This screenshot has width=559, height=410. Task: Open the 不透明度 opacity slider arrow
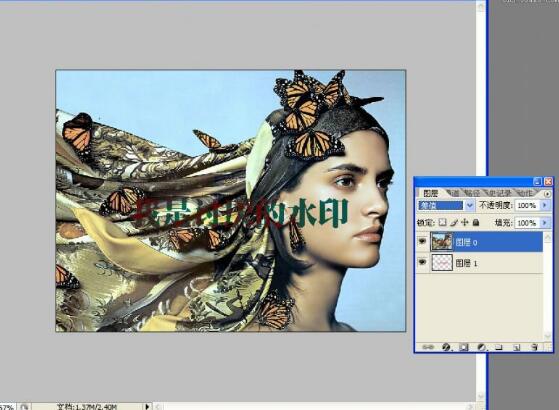(544, 205)
